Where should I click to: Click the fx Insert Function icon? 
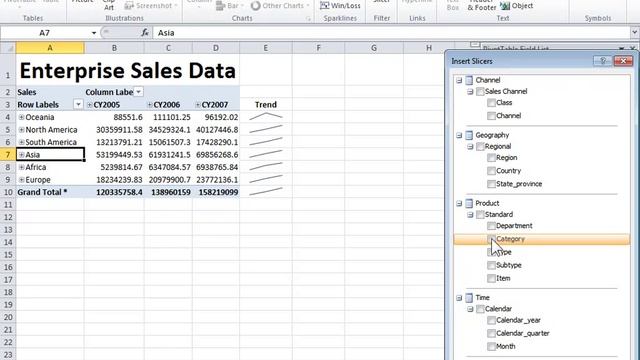[x=144, y=33]
